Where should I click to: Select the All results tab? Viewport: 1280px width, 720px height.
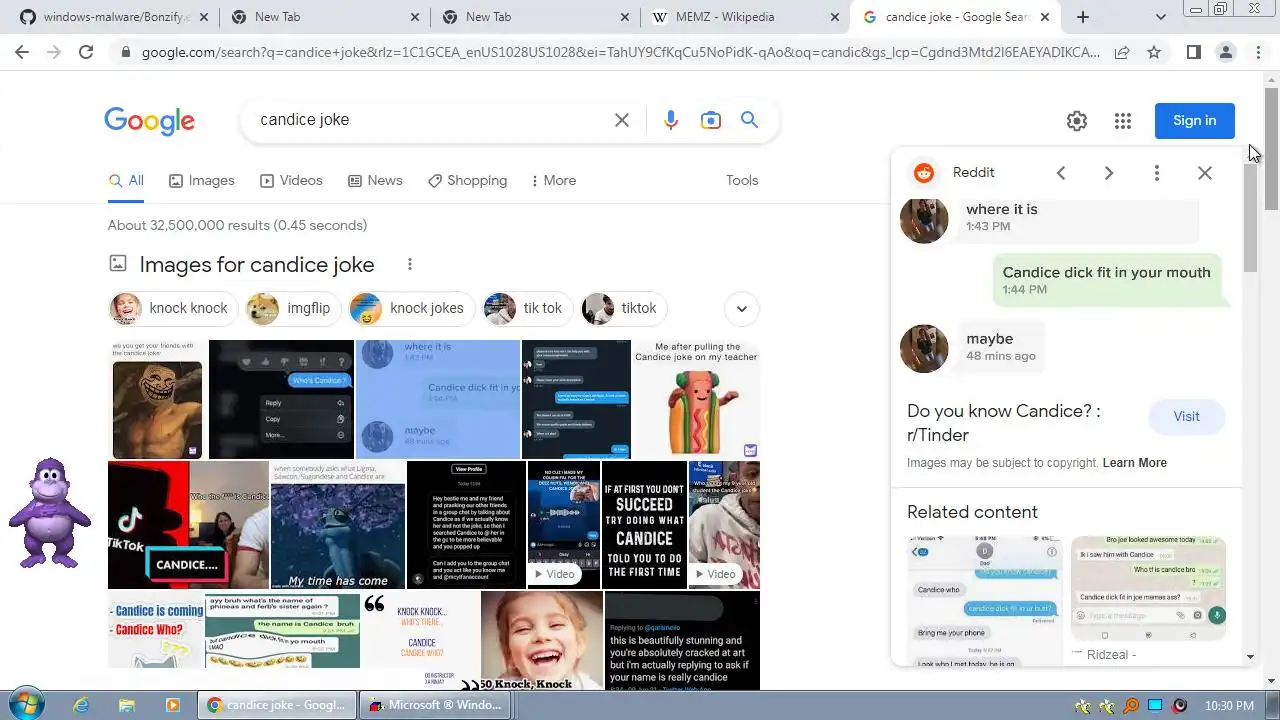point(126,181)
